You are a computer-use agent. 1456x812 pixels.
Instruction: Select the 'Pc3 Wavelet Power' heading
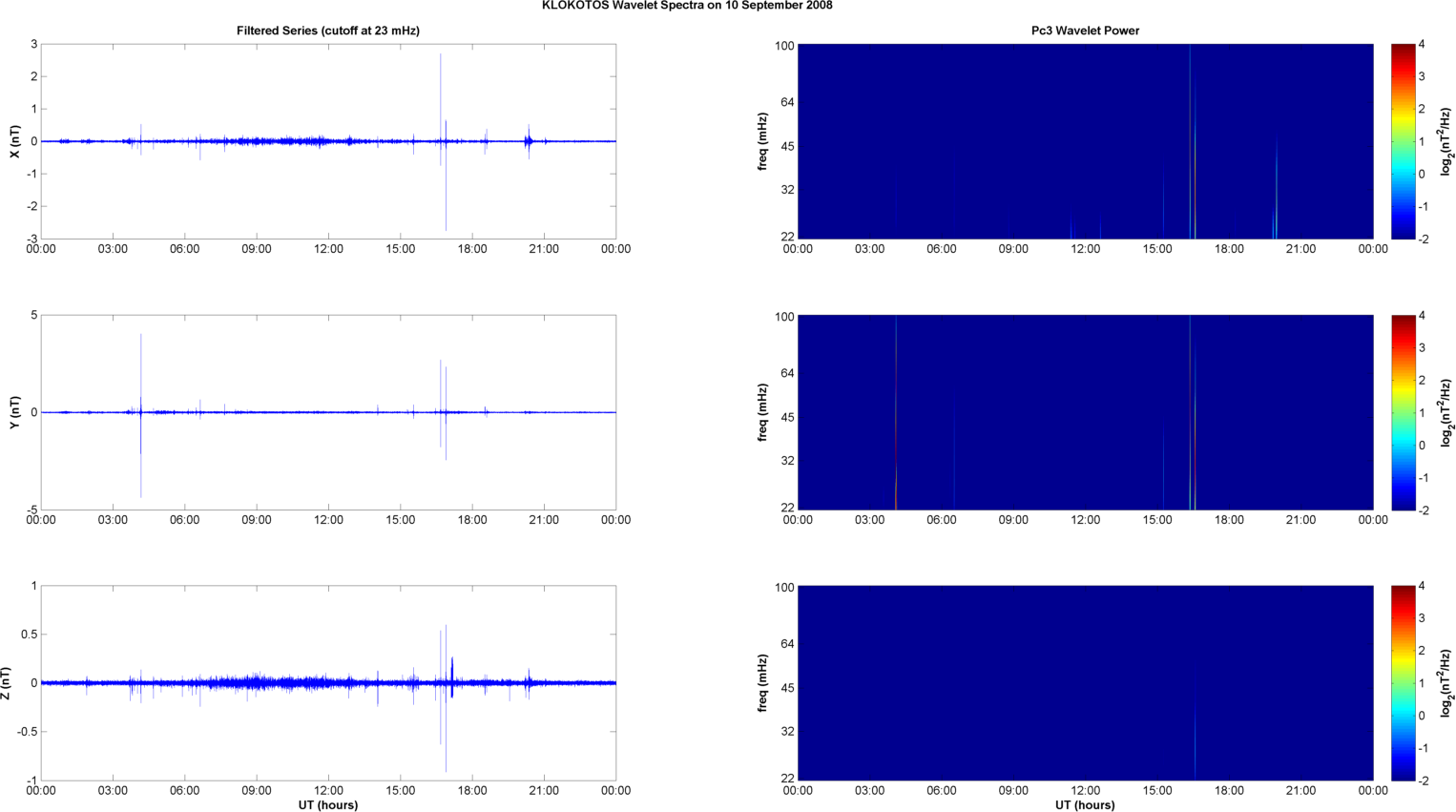1085,31
